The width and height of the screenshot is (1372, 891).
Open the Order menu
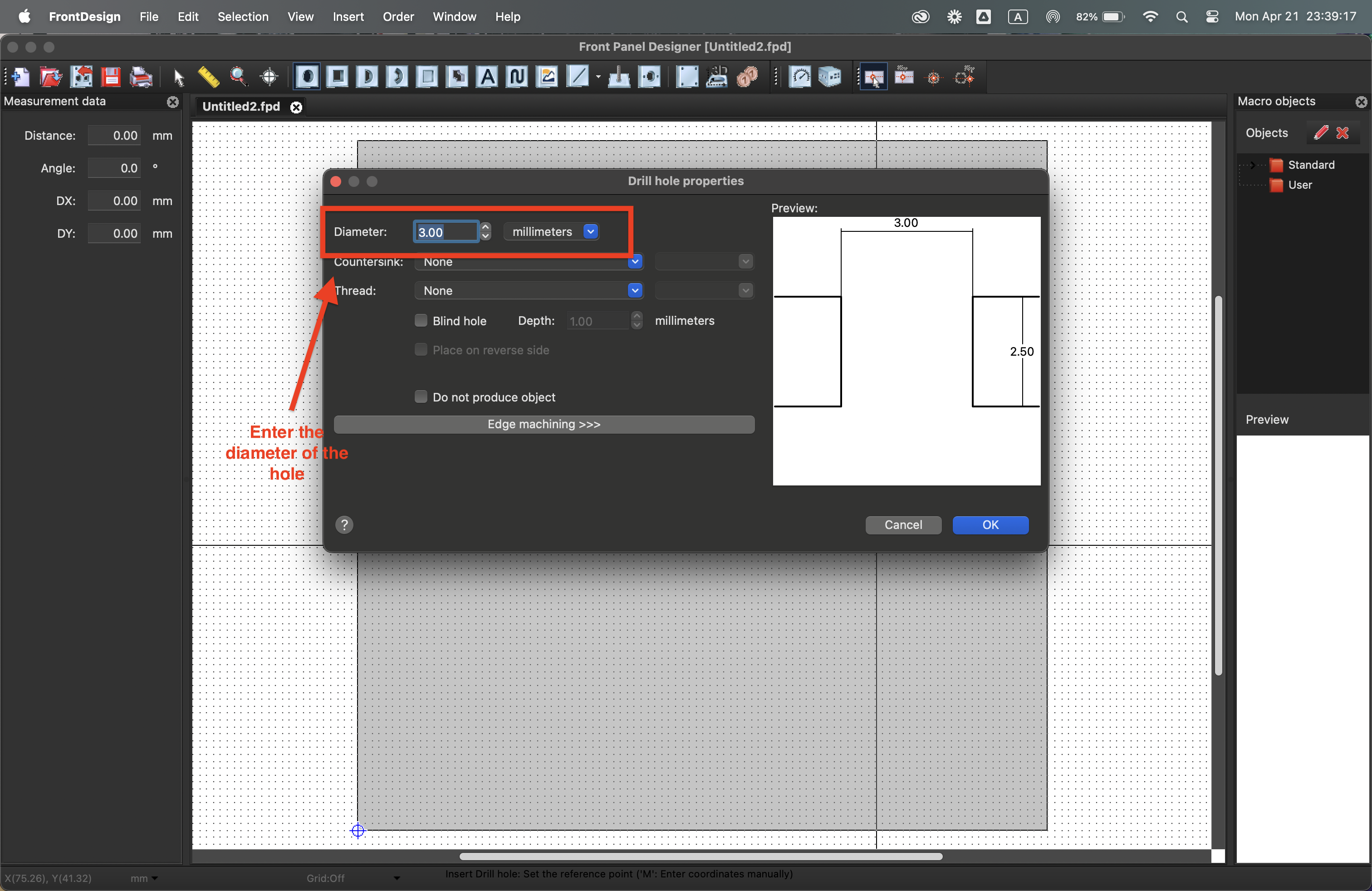398,17
